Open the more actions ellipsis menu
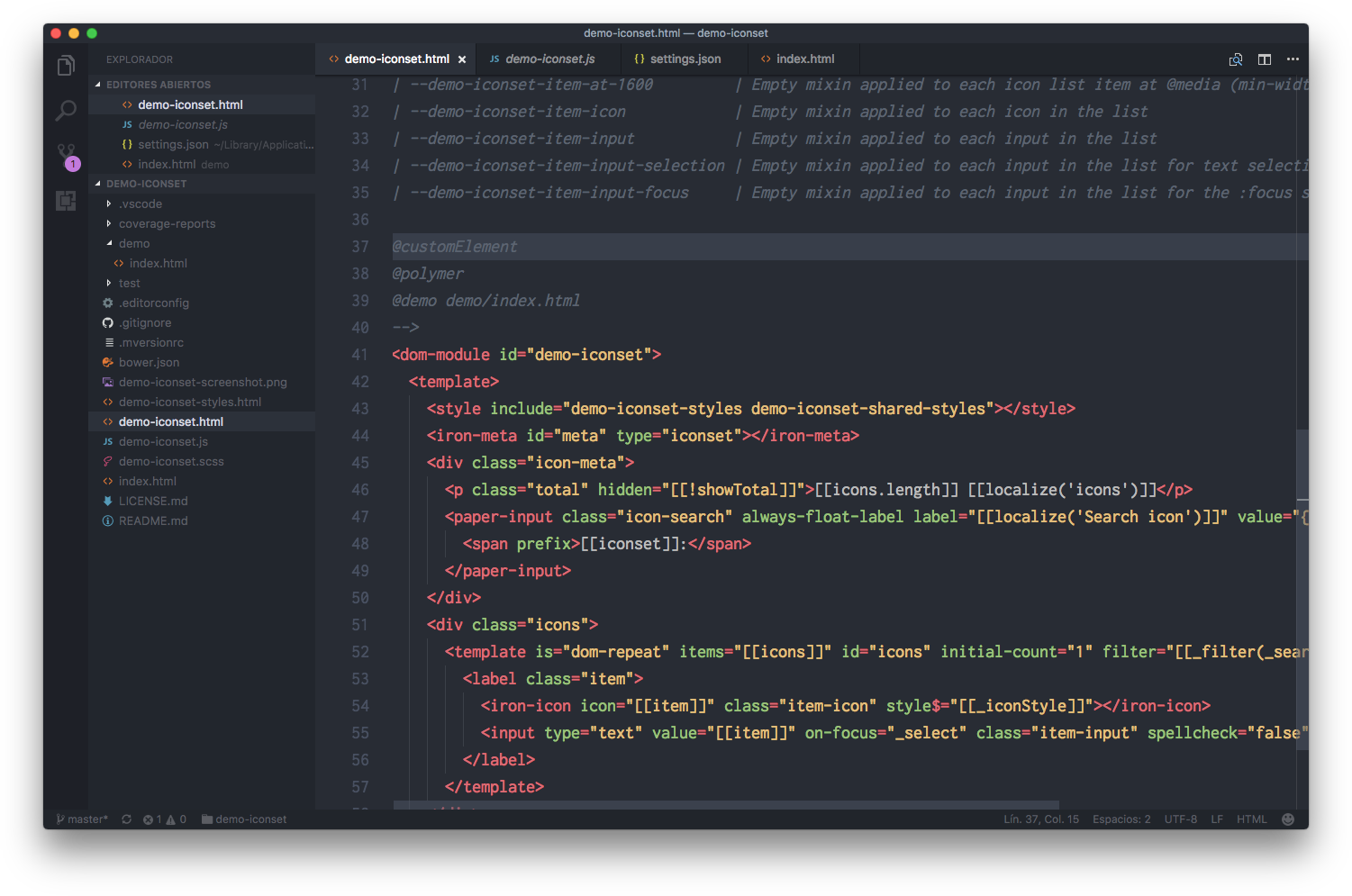This screenshot has height=896, width=1352. coord(1293,59)
